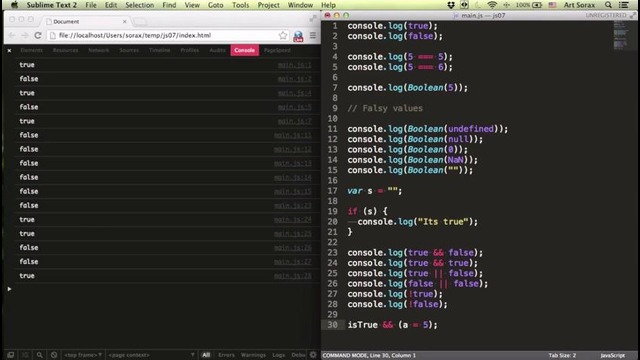Open the Project menu
Screen dimensions: 640x360
pyautogui.click(x=269, y=5)
